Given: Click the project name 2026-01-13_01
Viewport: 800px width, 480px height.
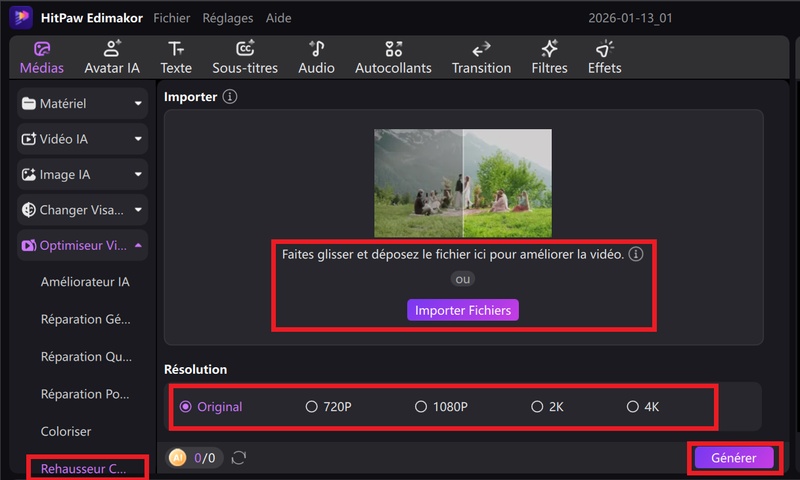Looking at the screenshot, I should point(630,18).
